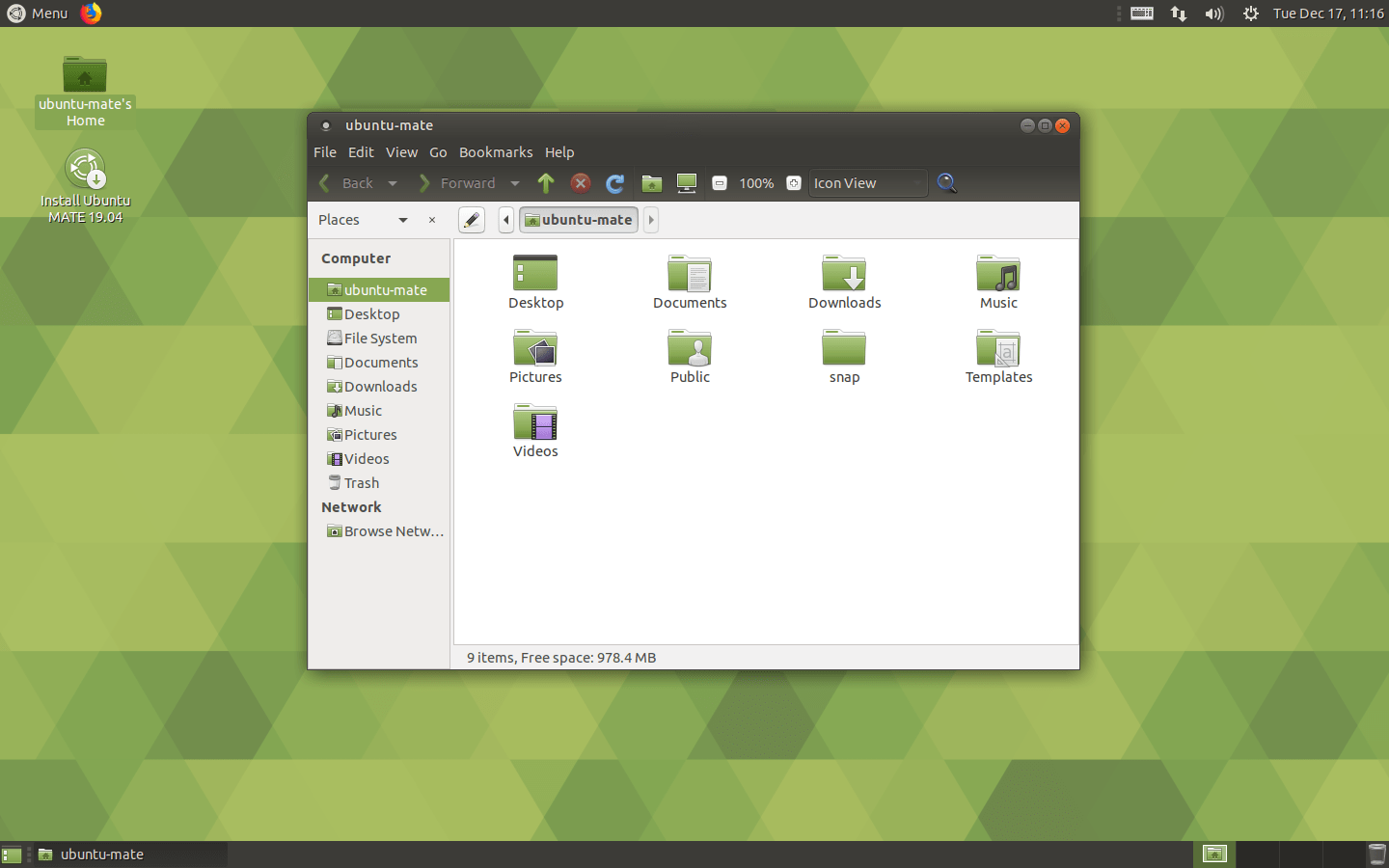Screen dimensions: 1389x868
Task: Click the path bar left scroll arrow
Action: click(506, 220)
